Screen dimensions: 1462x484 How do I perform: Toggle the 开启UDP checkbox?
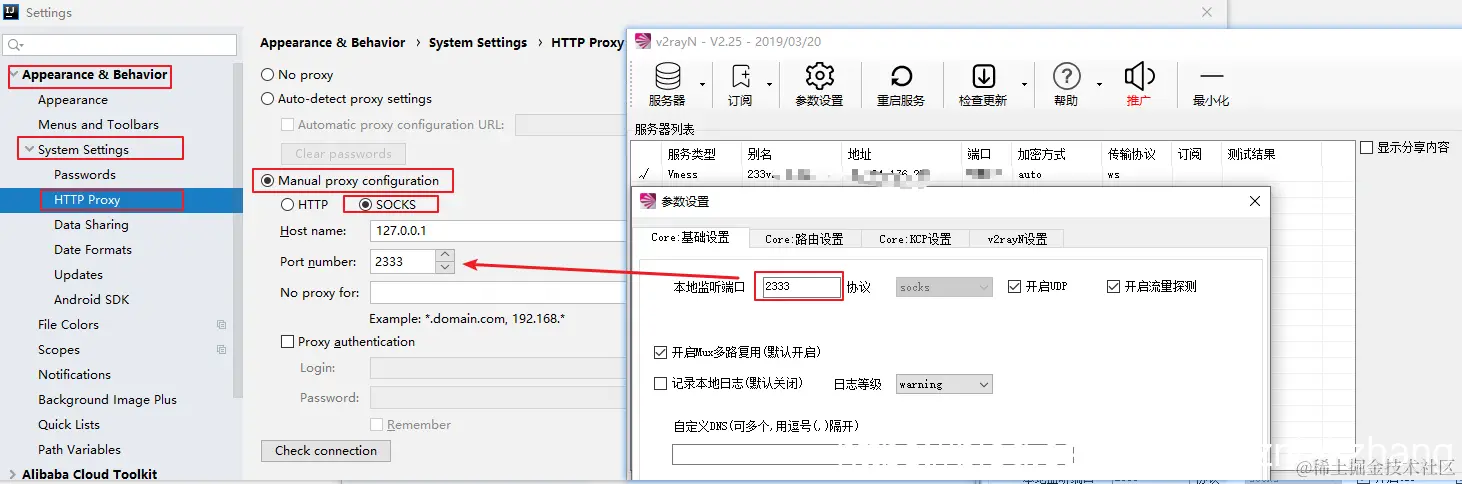(1015, 286)
